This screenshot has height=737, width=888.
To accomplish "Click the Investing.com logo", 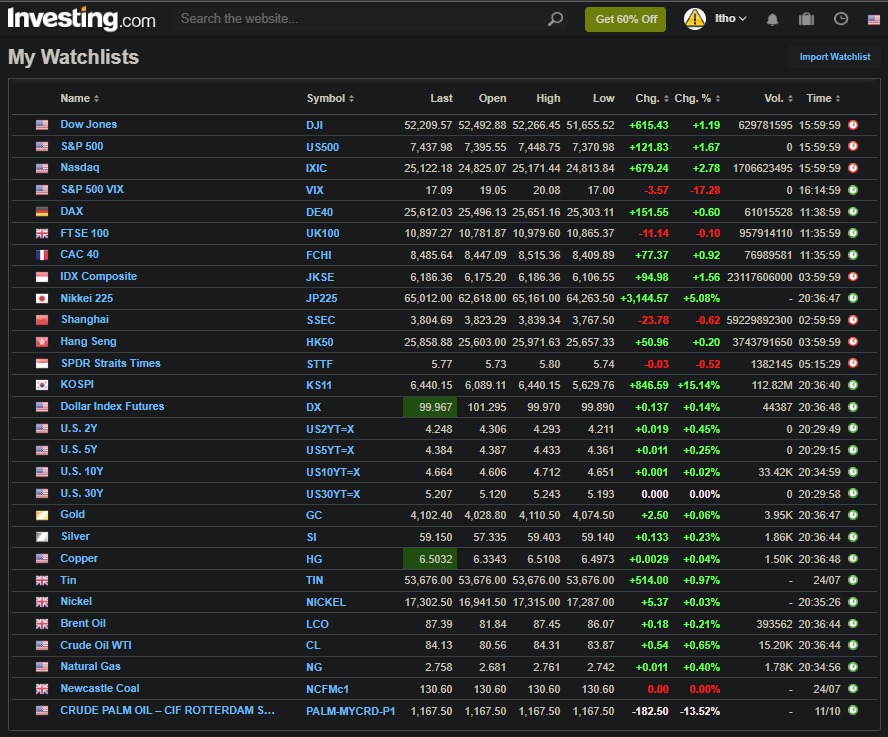I will coord(81,19).
